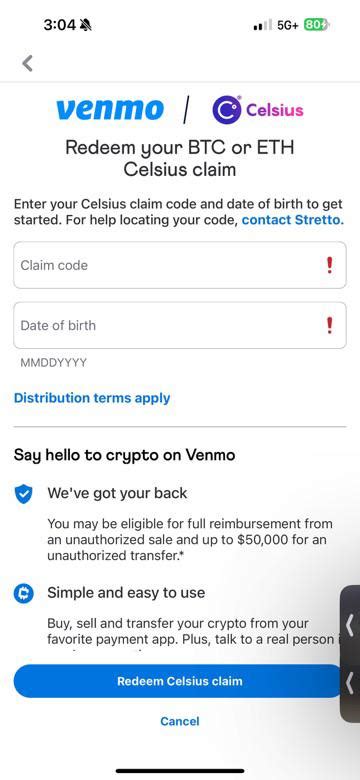The image size is (360, 780).
Task: Tap the Redeem Celsius claim button
Action: (179, 681)
